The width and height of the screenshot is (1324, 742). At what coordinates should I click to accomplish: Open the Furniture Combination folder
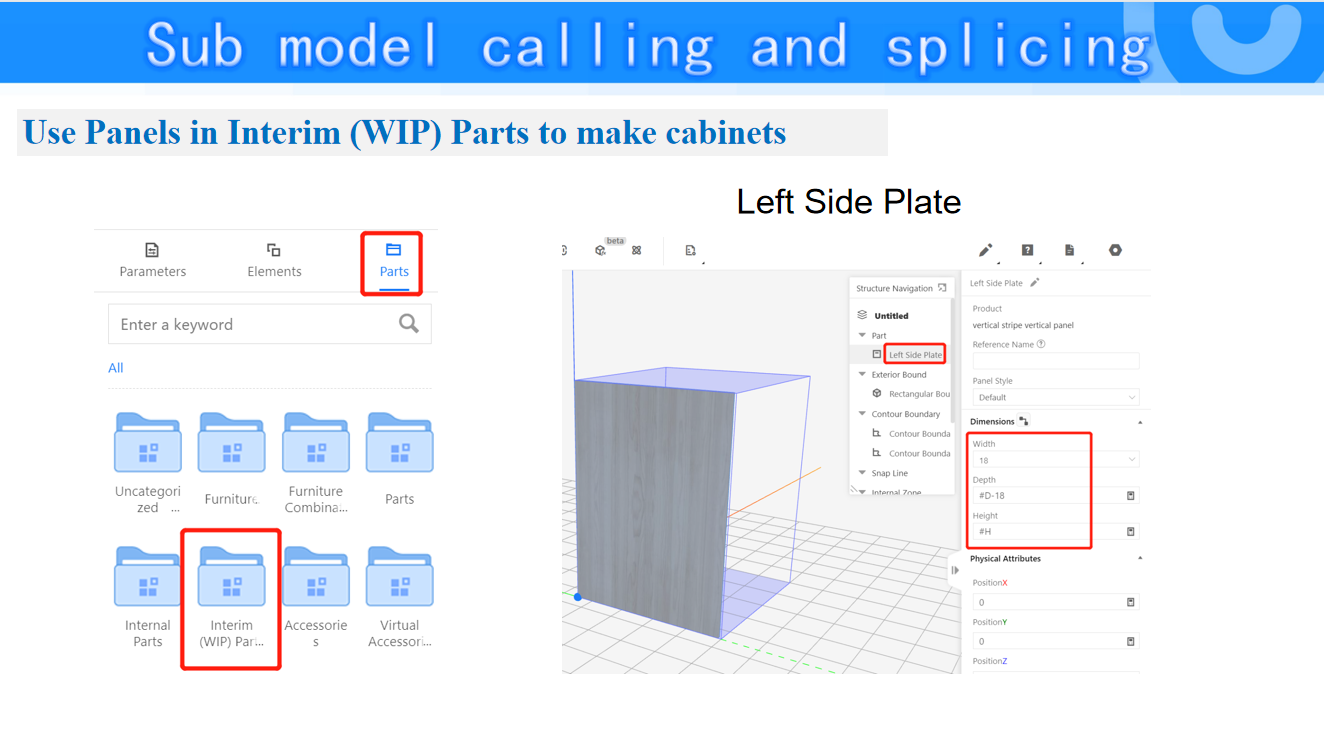(316, 463)
